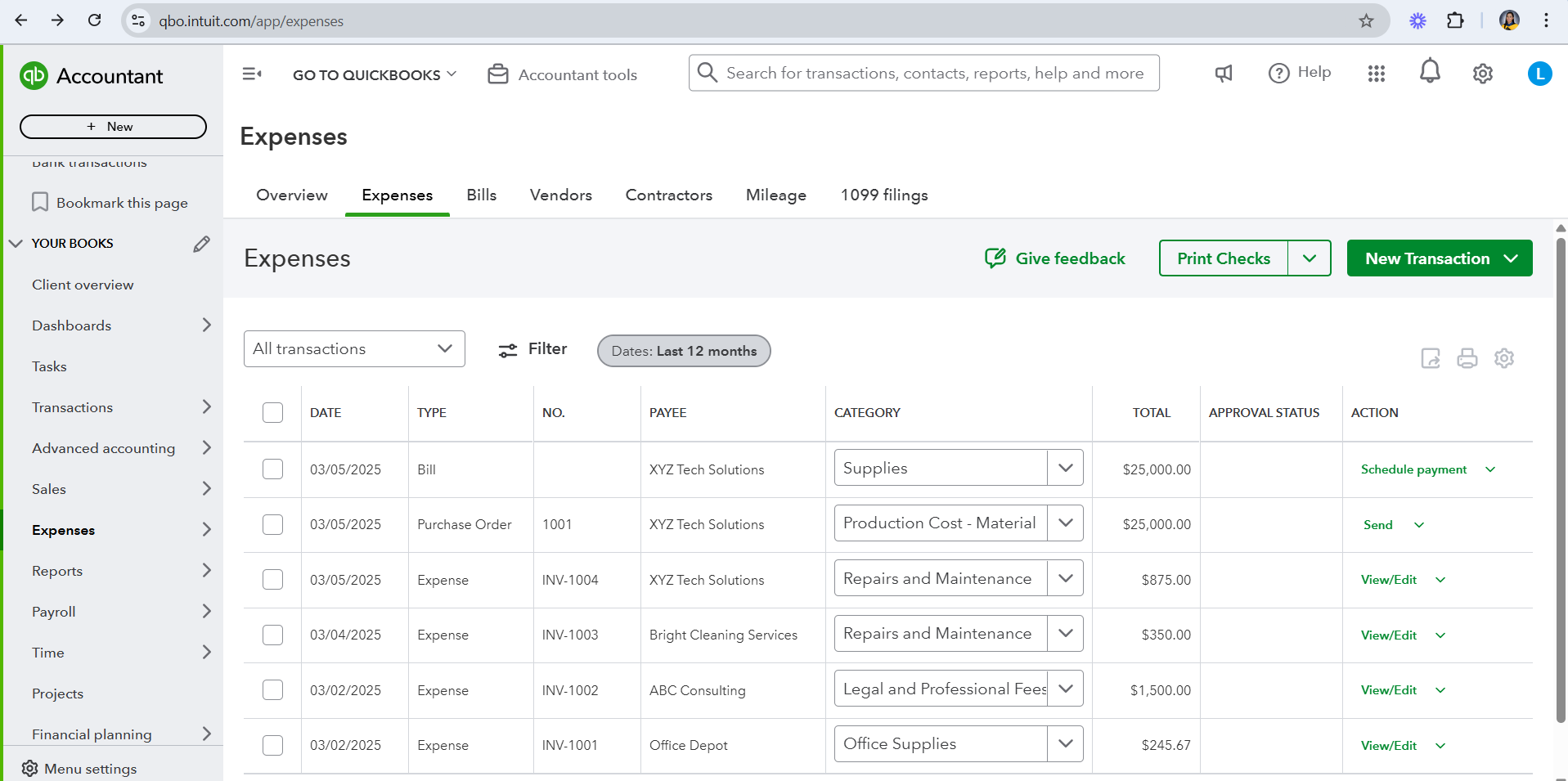
Task: Open the settings gear in top bar
Action: (1482, 74)
